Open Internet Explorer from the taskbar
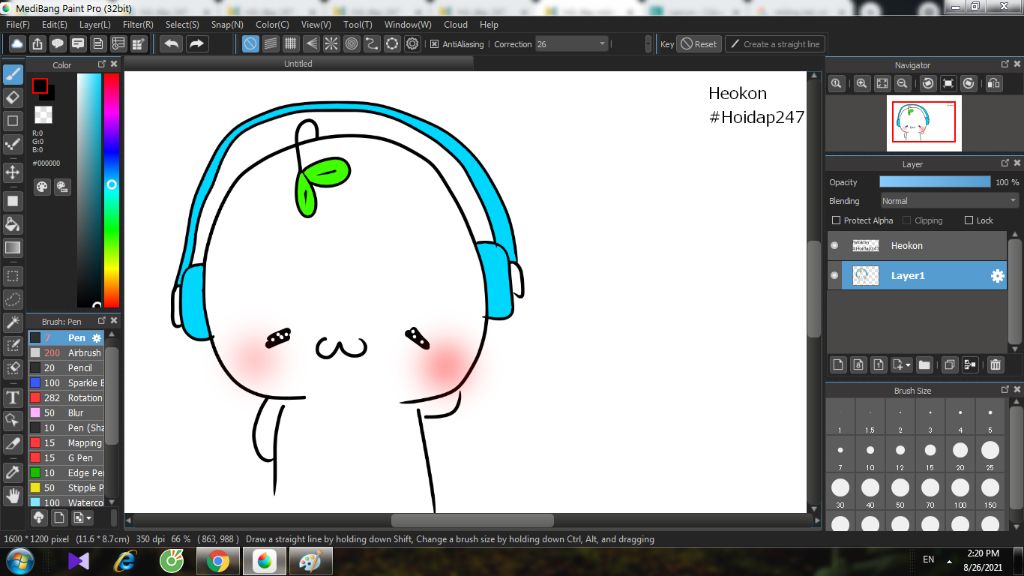This screenshot has width=1024, height=576. (x=125, y=561)
